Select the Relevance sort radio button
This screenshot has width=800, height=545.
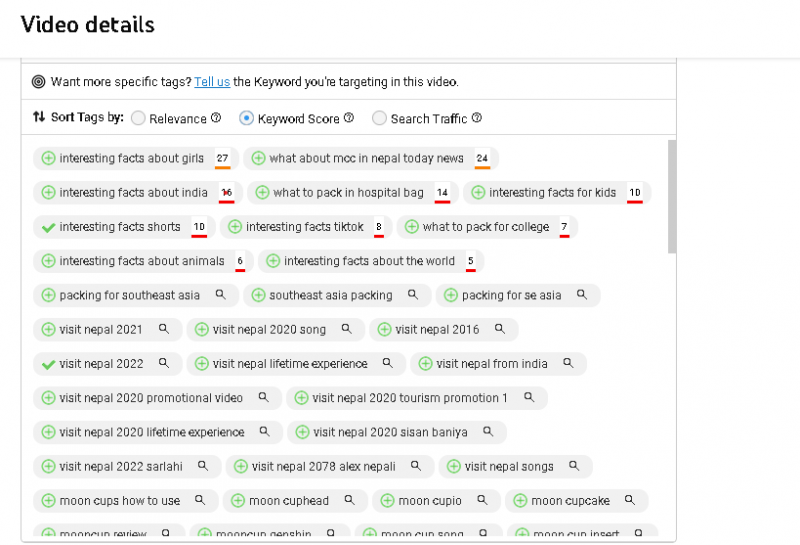click(x=138, y=118)
